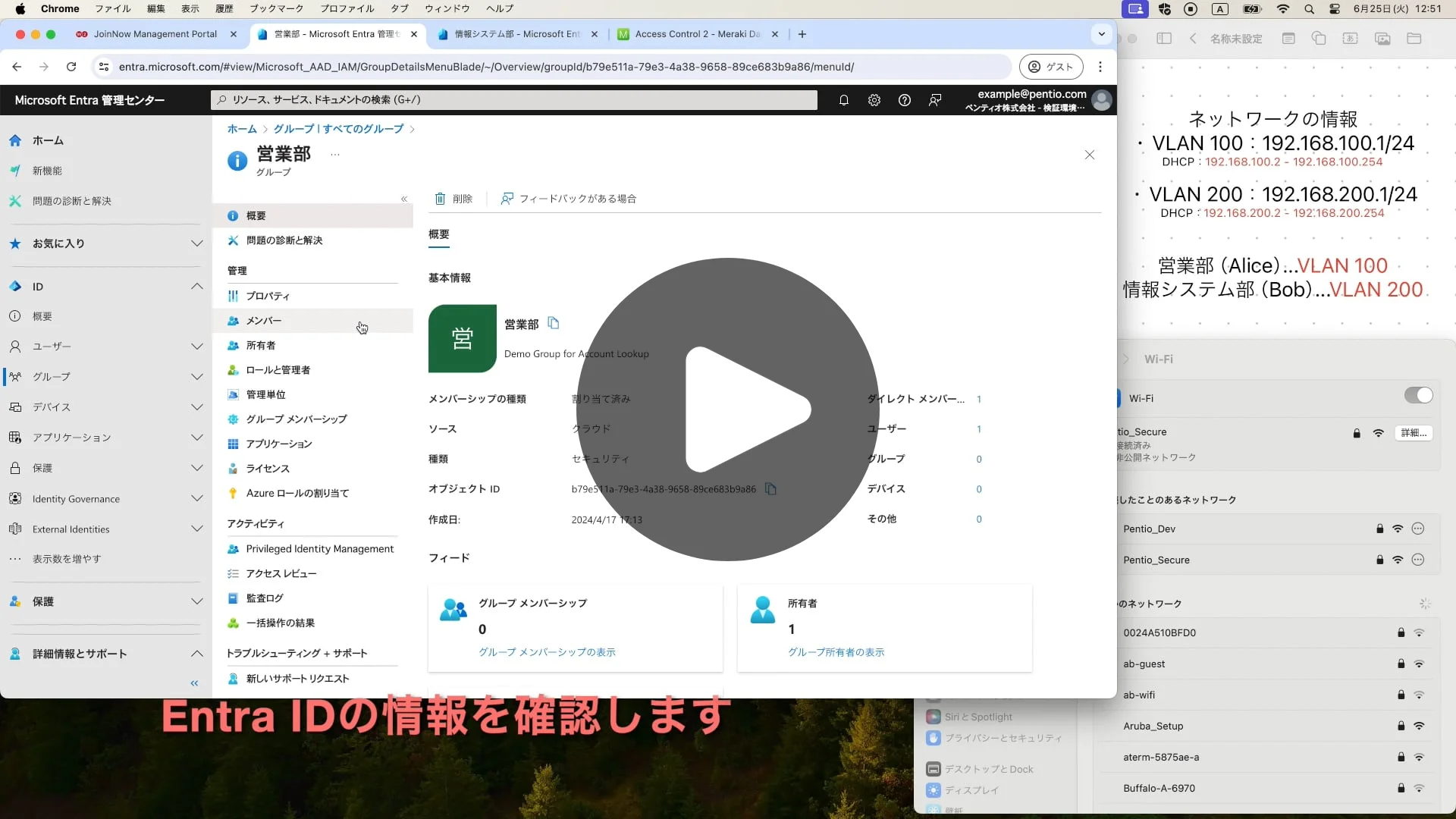Open Azure ロールの割り当て in the group menu

click(313, 493)
